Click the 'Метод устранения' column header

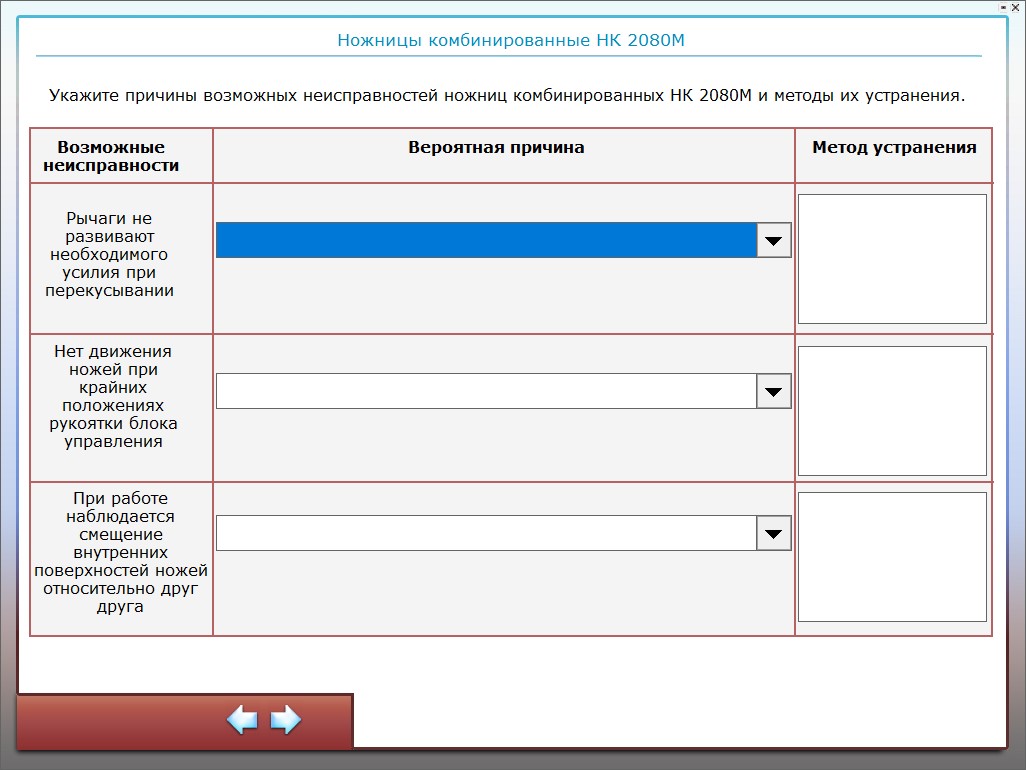[x=894, y=148]
